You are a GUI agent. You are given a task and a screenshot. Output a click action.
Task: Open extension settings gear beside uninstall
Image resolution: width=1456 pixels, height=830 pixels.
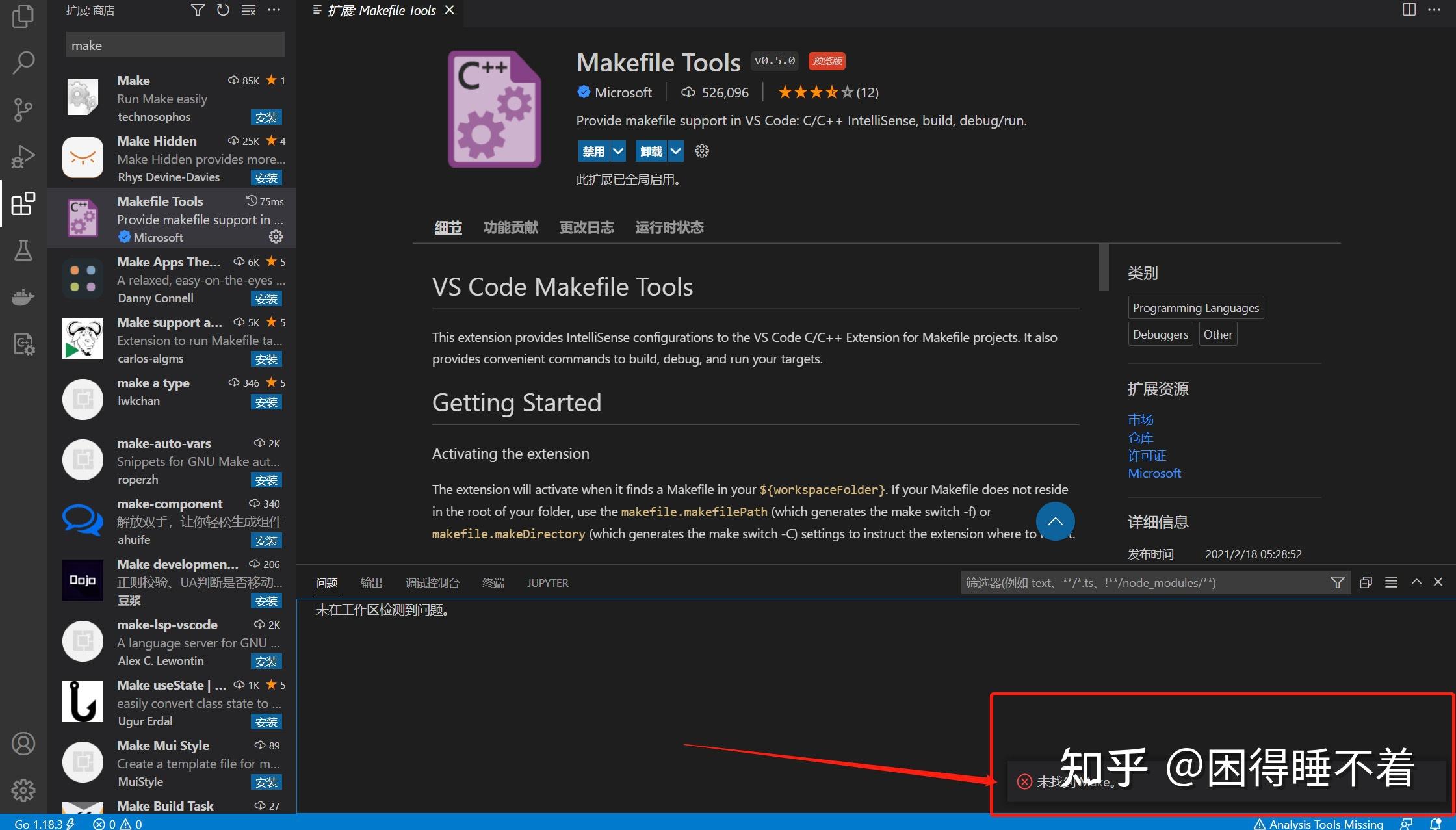click(x=702, y=151)
